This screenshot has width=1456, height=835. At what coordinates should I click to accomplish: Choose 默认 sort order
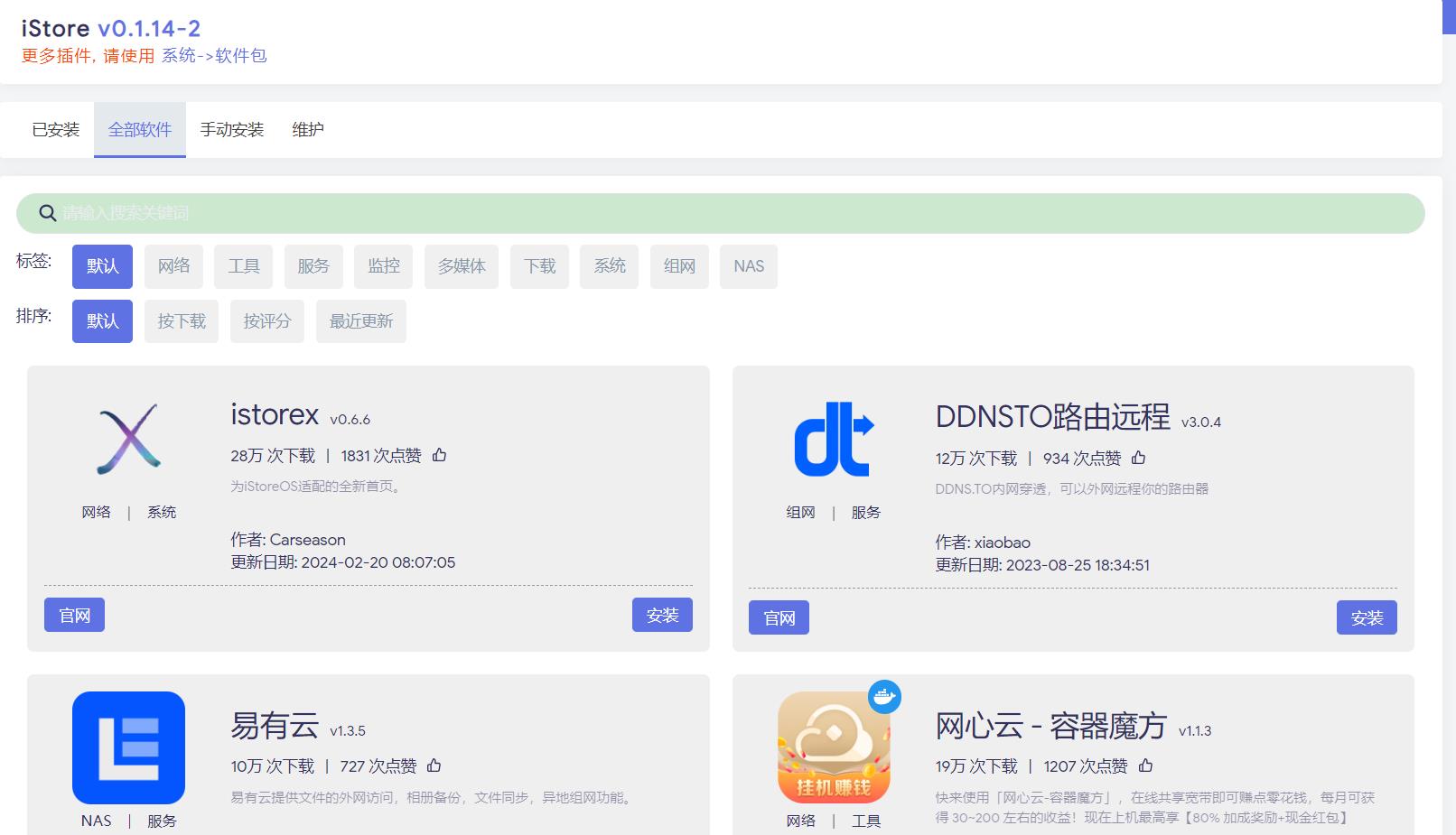click(102, 321)
